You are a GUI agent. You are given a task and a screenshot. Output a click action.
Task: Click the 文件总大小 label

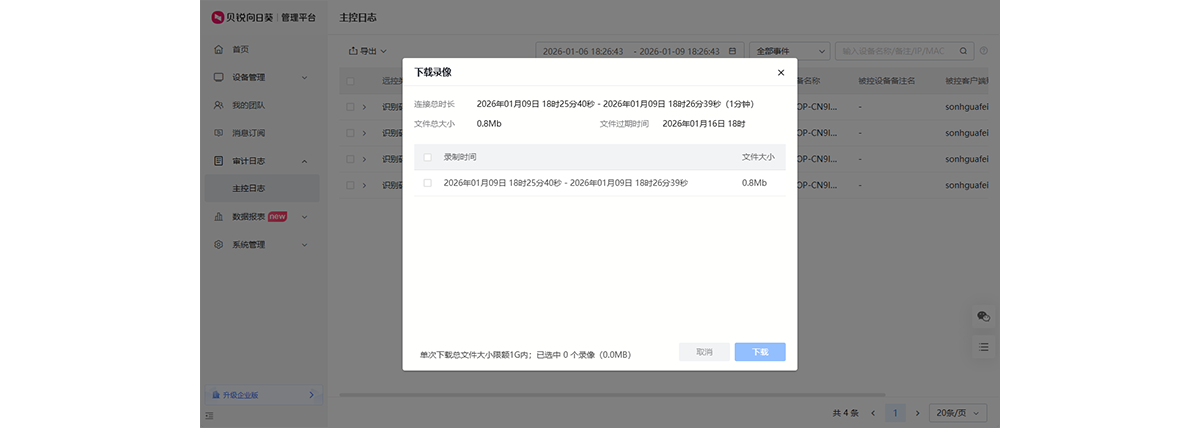tap(434, 124)
